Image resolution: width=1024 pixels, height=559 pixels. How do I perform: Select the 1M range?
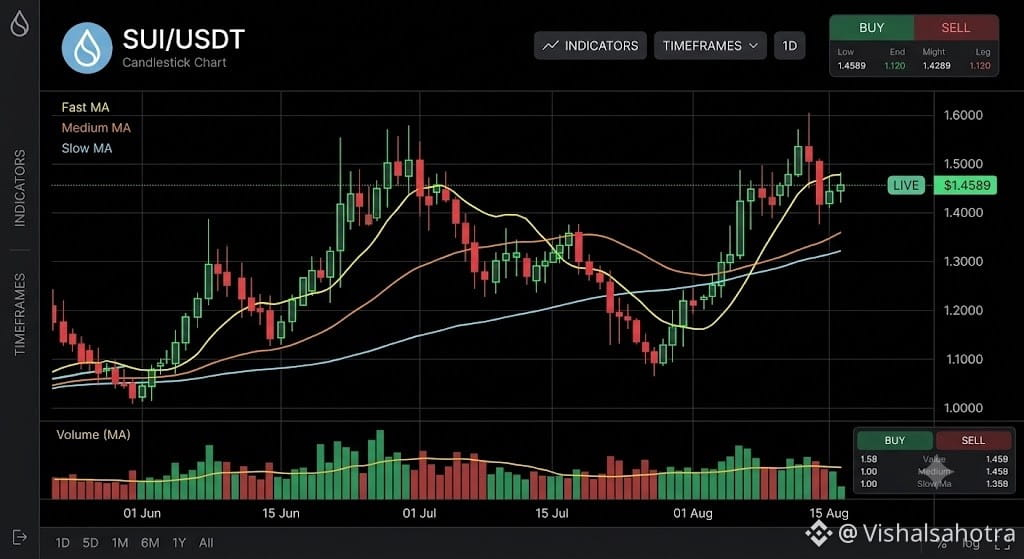120,543
